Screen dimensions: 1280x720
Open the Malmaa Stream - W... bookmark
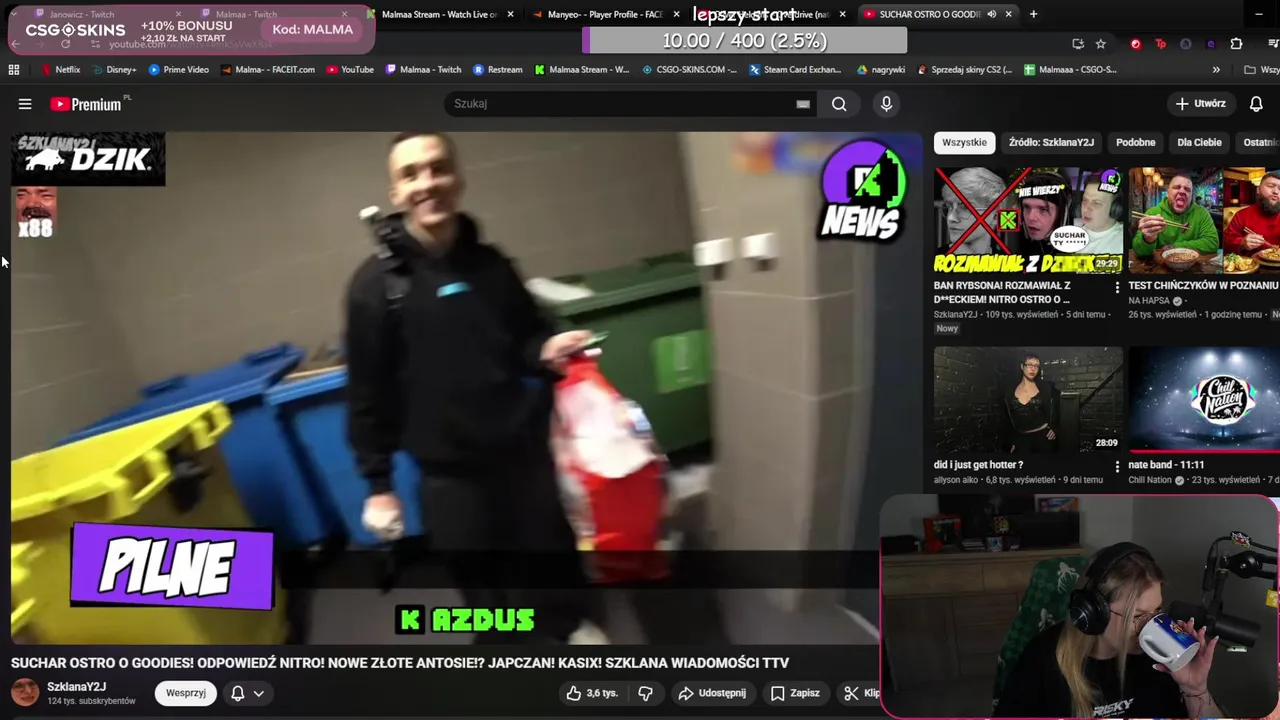pyautogui.click(x=581, y=70)
